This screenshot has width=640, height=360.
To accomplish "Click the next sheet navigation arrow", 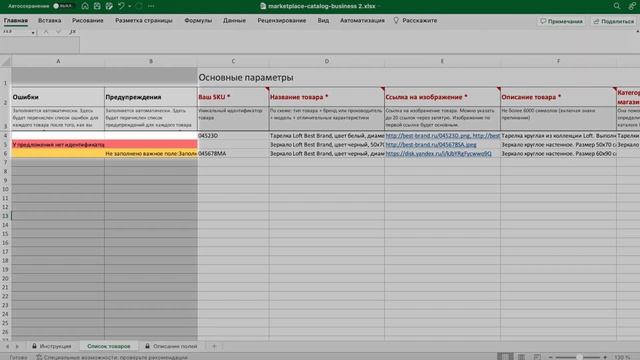I will [17, 346].
